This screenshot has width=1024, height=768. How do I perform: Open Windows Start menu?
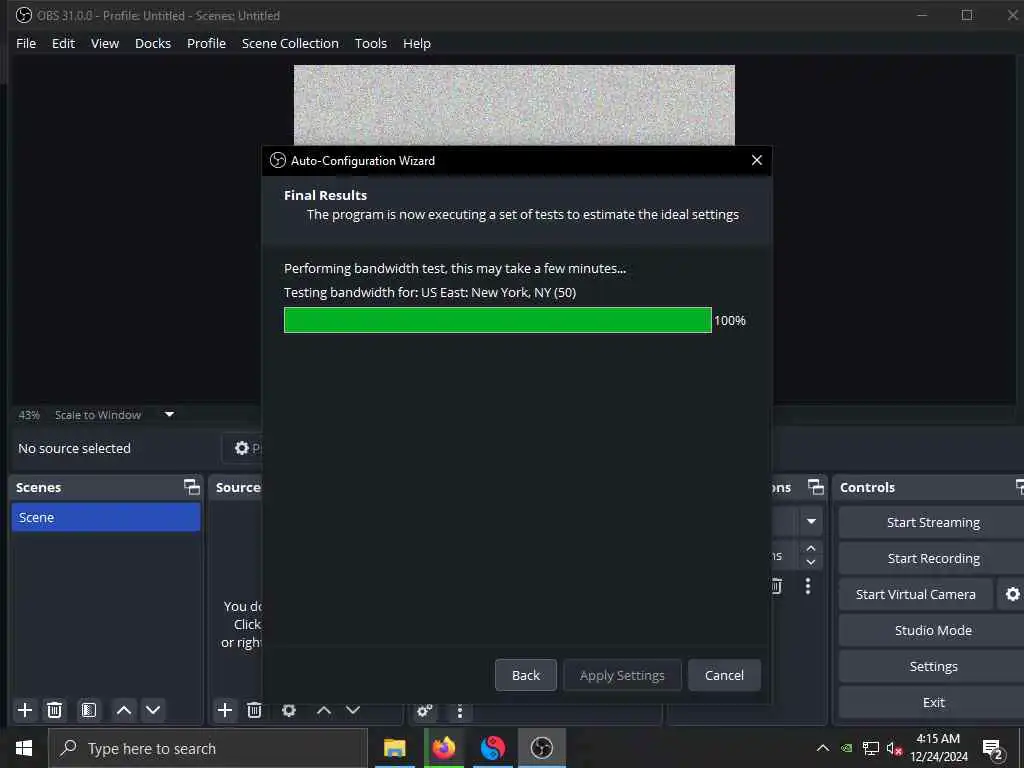coord(24,748)
